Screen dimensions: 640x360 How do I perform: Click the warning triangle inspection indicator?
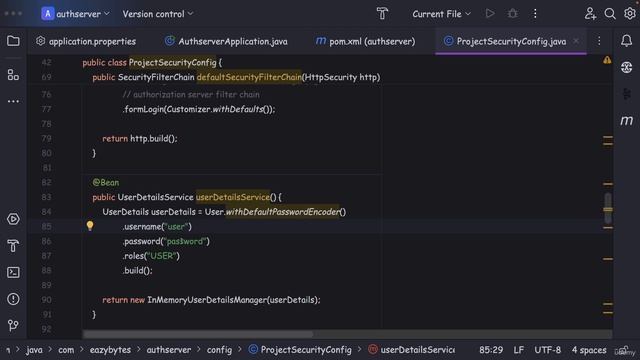point(607,60)
